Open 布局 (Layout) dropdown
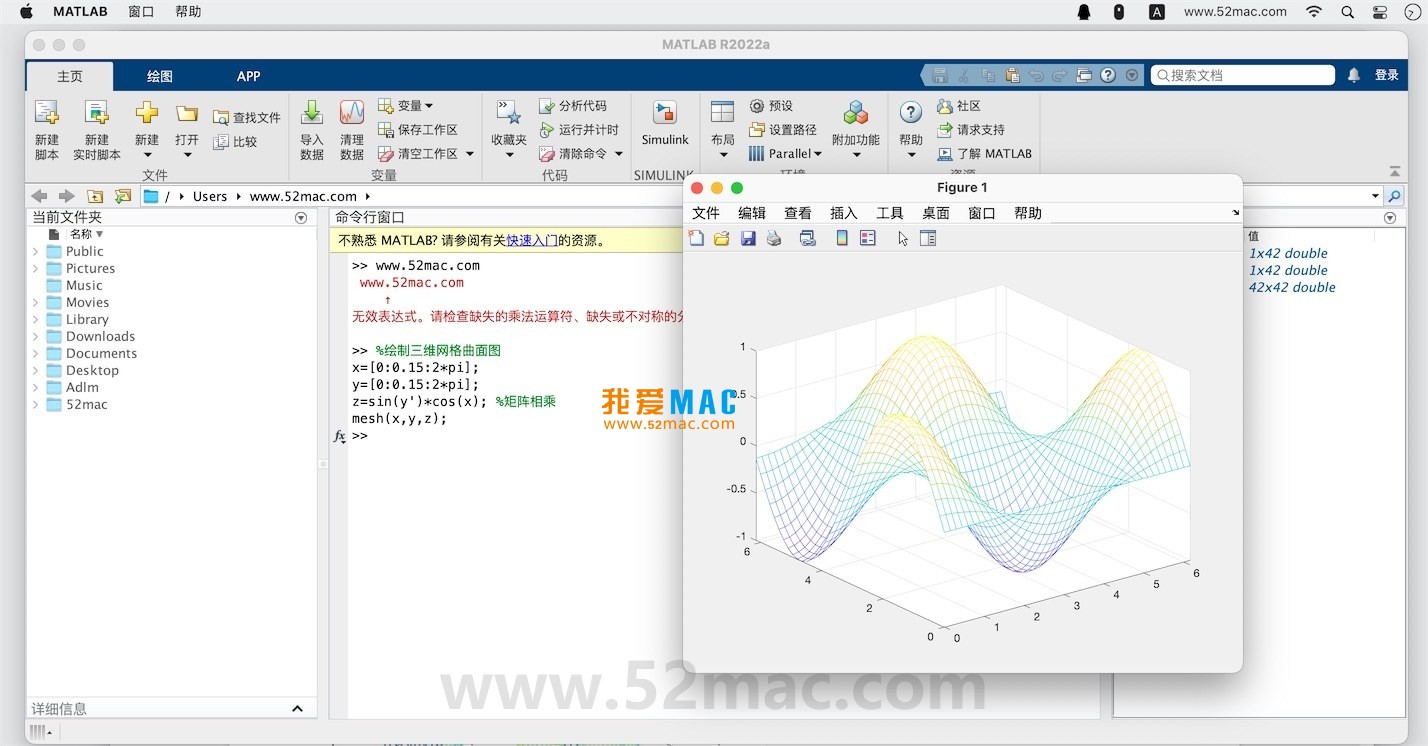 pos(723,154)
